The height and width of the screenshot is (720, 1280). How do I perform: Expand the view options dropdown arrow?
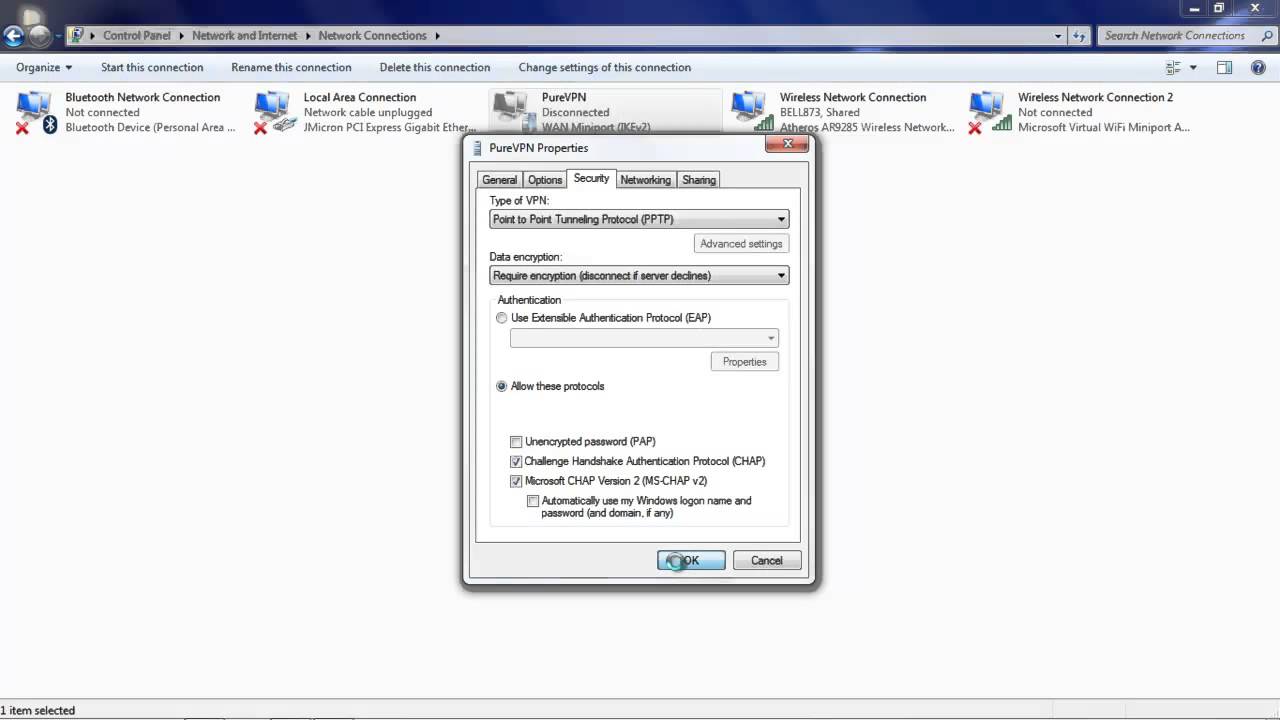click(x=1193, y=67)
